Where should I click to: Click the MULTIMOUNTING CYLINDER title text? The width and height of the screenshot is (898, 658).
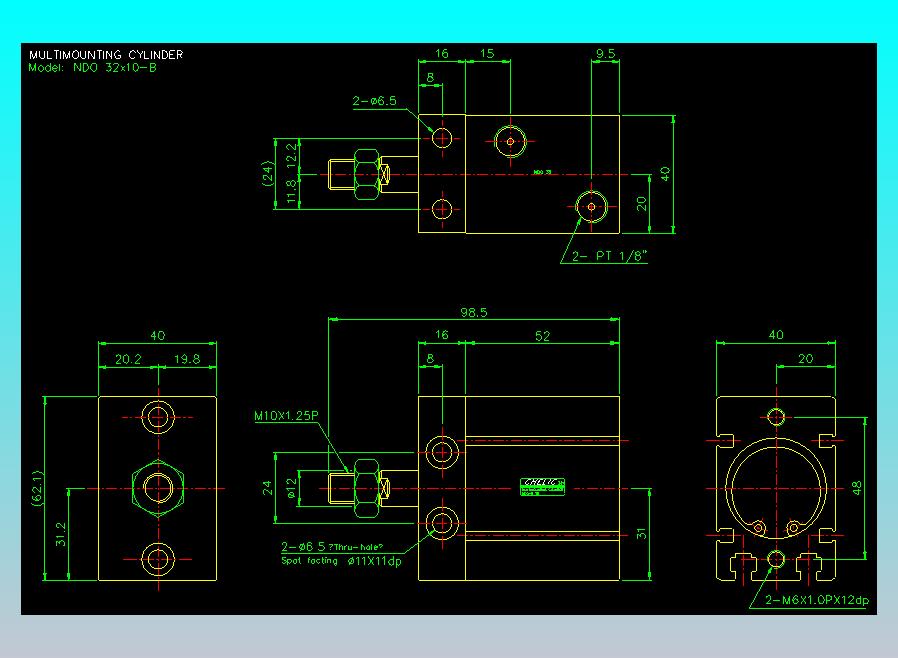point(106,55)
